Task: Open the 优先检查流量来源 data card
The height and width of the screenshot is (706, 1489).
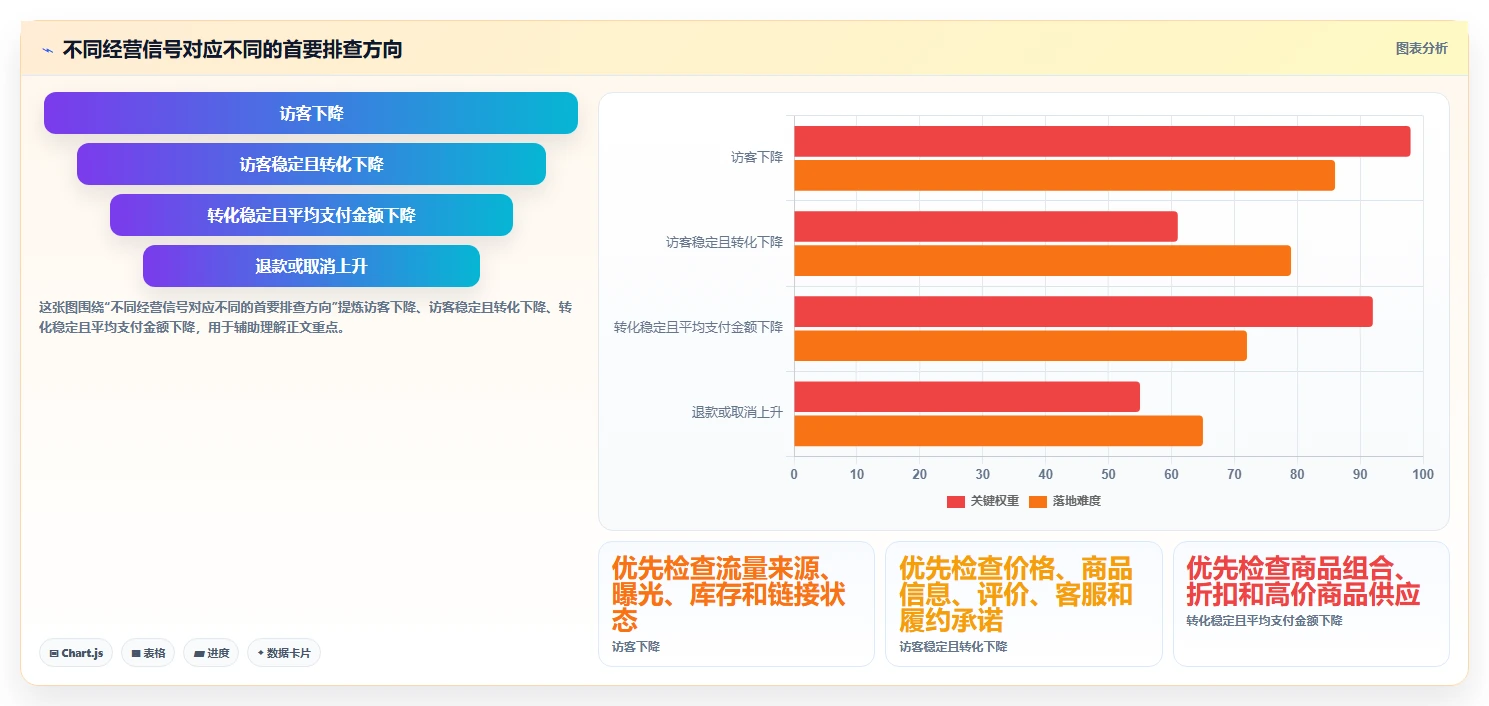Action: coord(736,604)
